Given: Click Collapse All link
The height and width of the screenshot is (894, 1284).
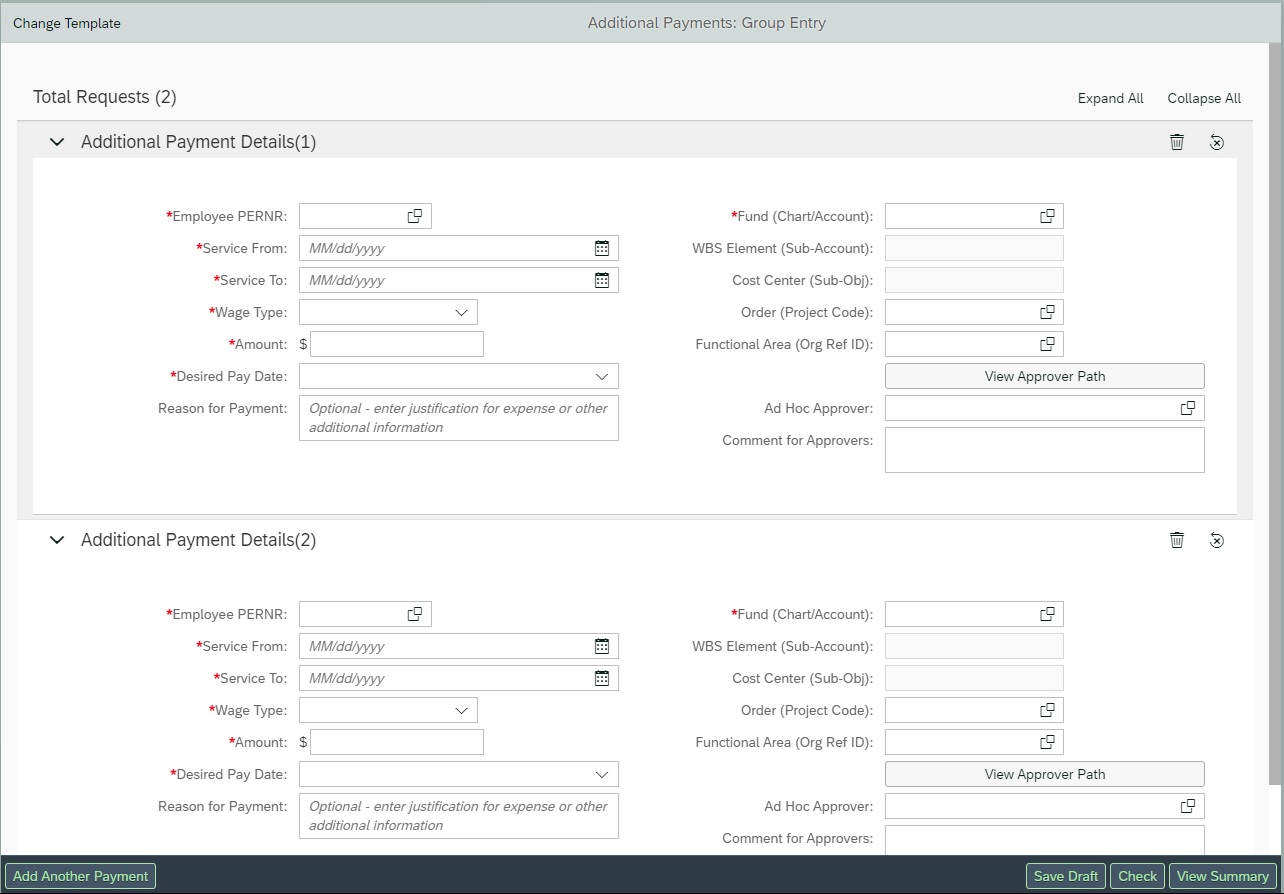Looking at the screenshot, I should pyautogui.click(x=1204, y=98).
